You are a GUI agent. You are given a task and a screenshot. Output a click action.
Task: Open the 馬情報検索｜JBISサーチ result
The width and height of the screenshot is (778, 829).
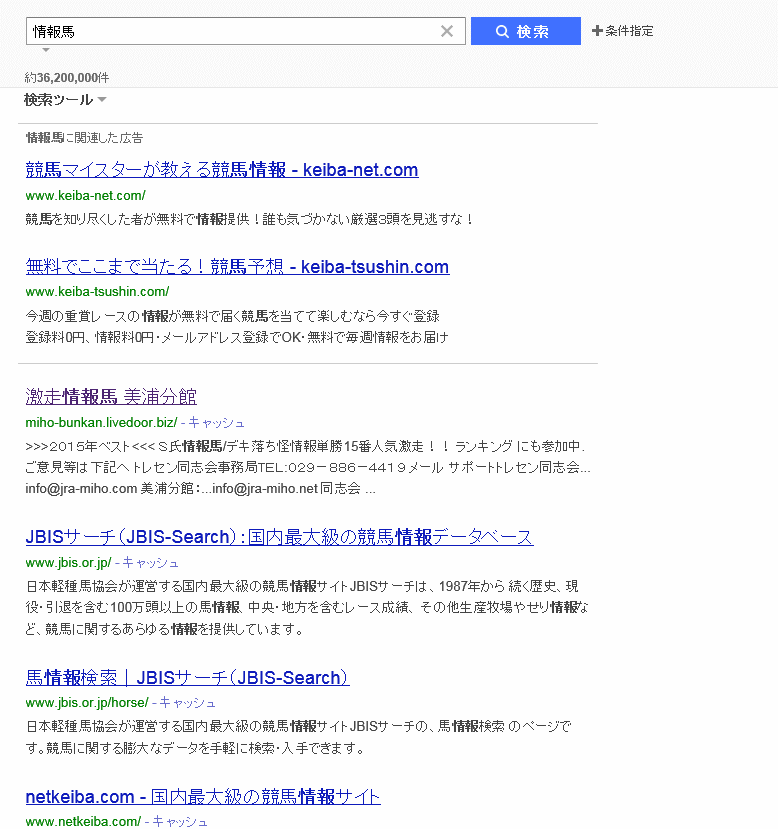[x=188, y=677]
